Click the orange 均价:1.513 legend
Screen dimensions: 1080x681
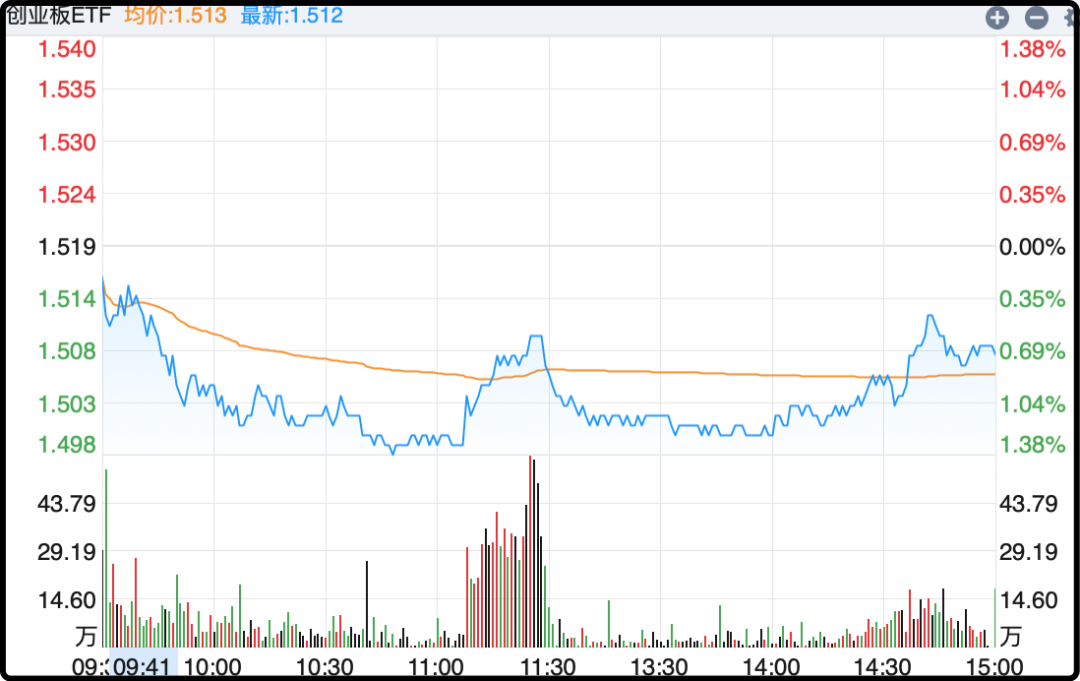[175, 15]
